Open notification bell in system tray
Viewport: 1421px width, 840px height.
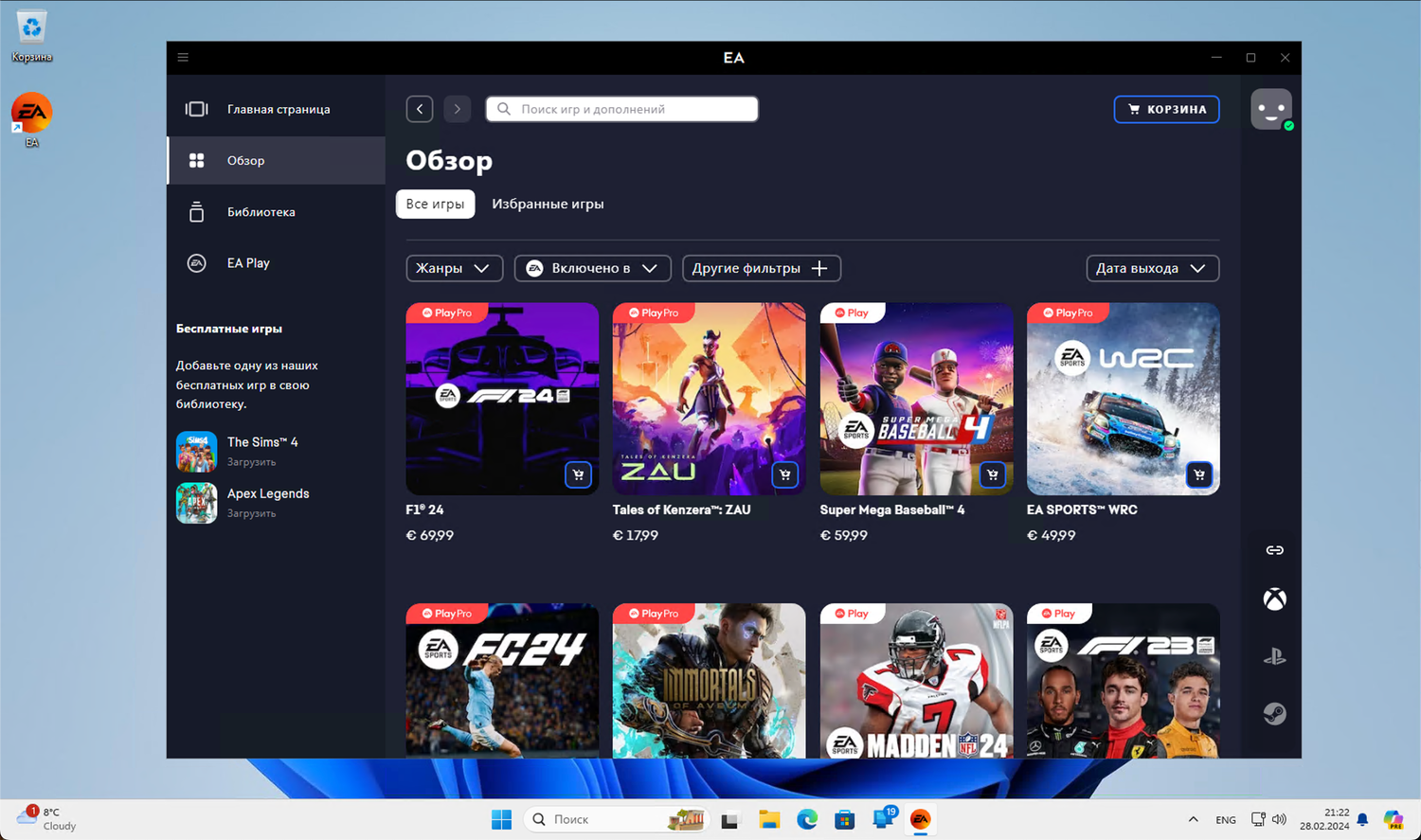1362,819
